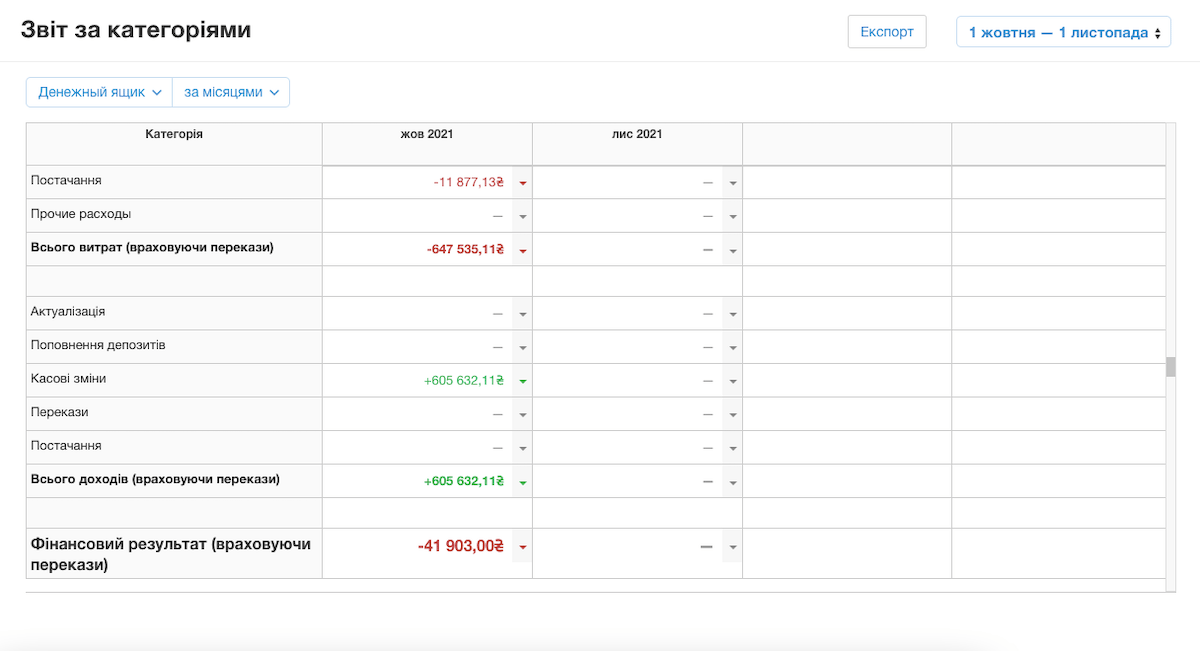Click the Експорт button
Viewport: 1200px width, 651px height.
[x=887, y=32]
